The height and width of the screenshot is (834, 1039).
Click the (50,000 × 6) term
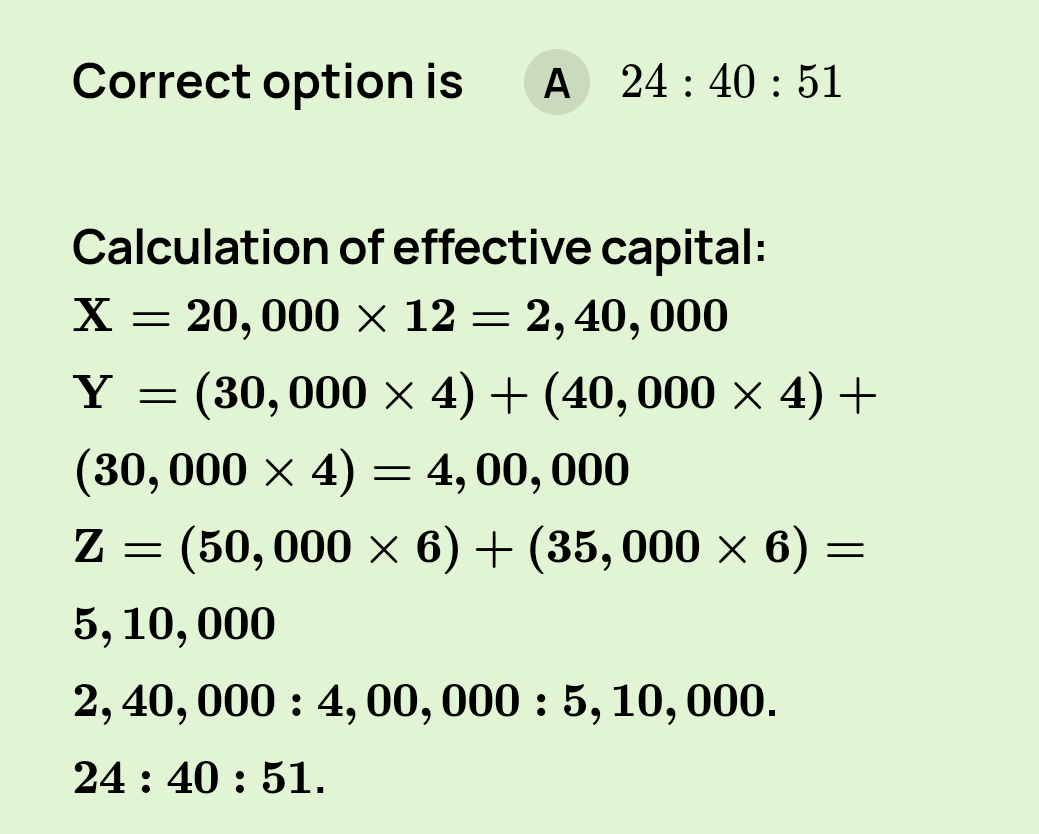pos(318,548)
